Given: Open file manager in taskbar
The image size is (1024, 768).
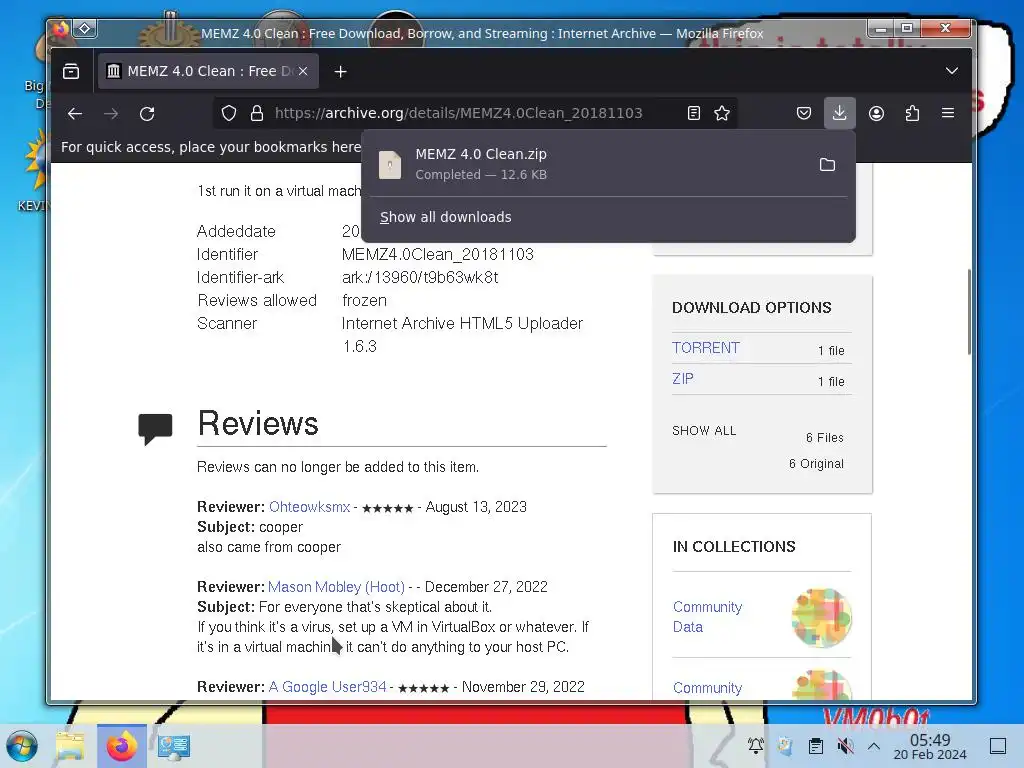Looking at the screenshot, I should coord(70,746).
